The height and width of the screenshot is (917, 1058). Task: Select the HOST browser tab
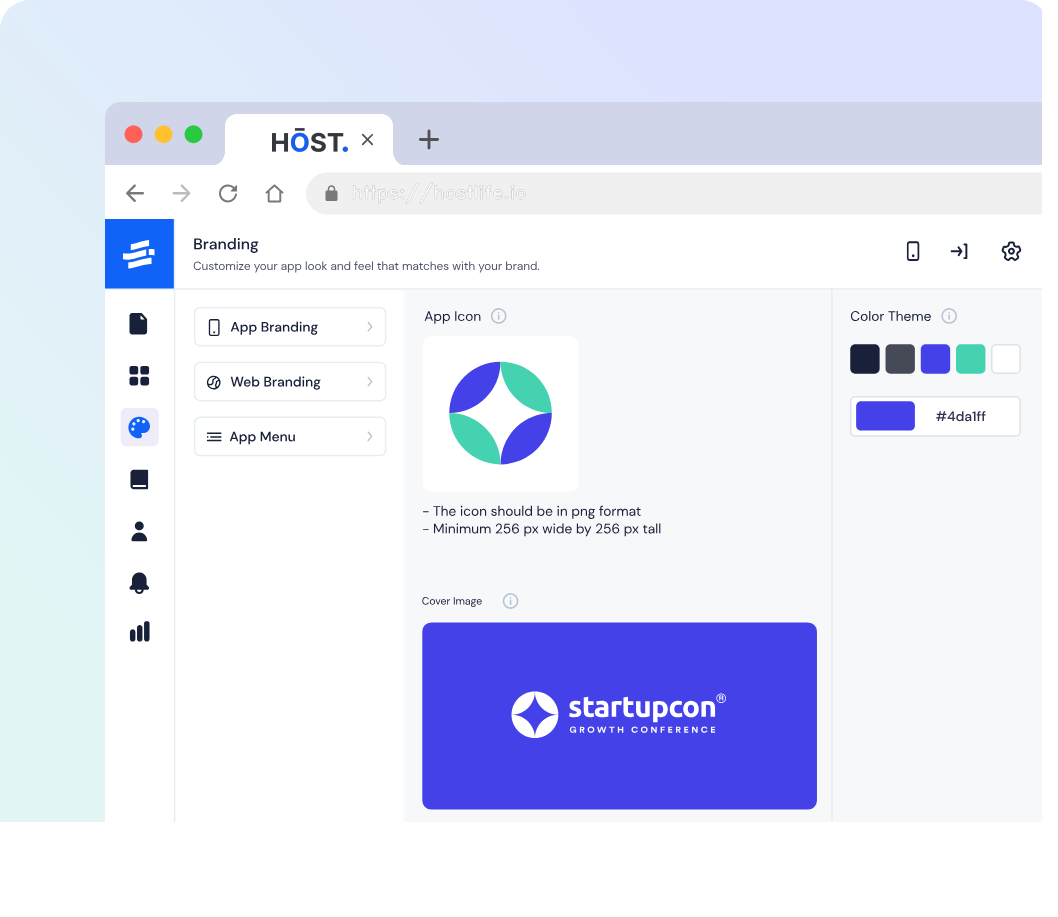pos(309,140)
